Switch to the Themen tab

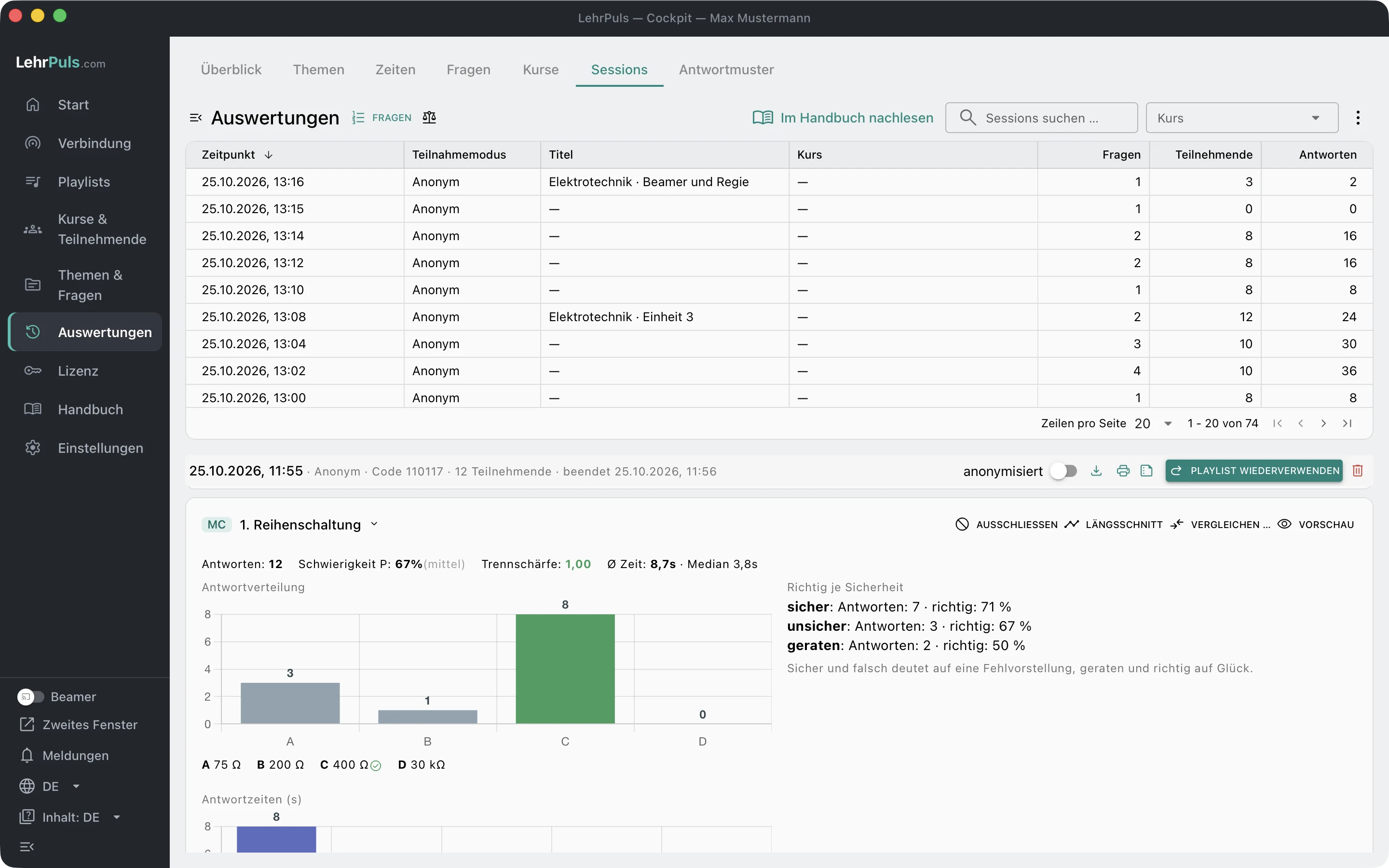pyautogui.click(x=318, y=69)
